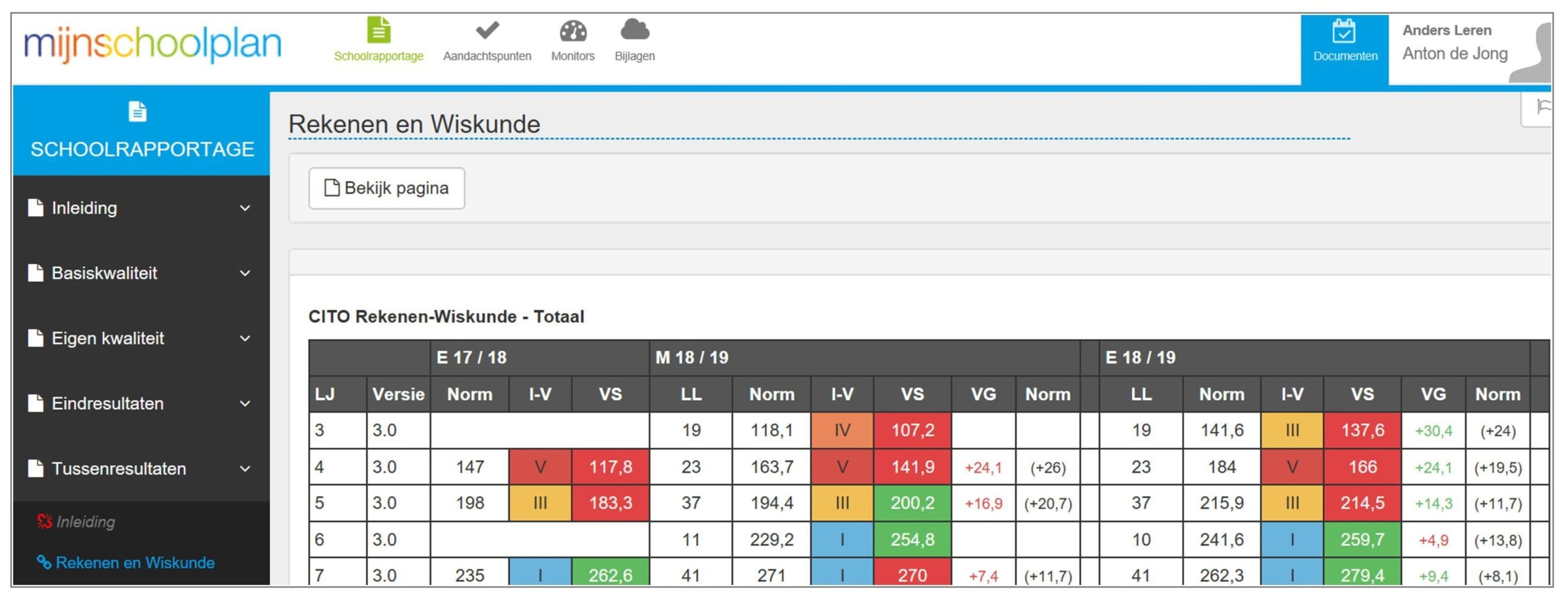Select the Schoolrapportage tab label
The image size is (1568, 600).
(x=379, y=56)
